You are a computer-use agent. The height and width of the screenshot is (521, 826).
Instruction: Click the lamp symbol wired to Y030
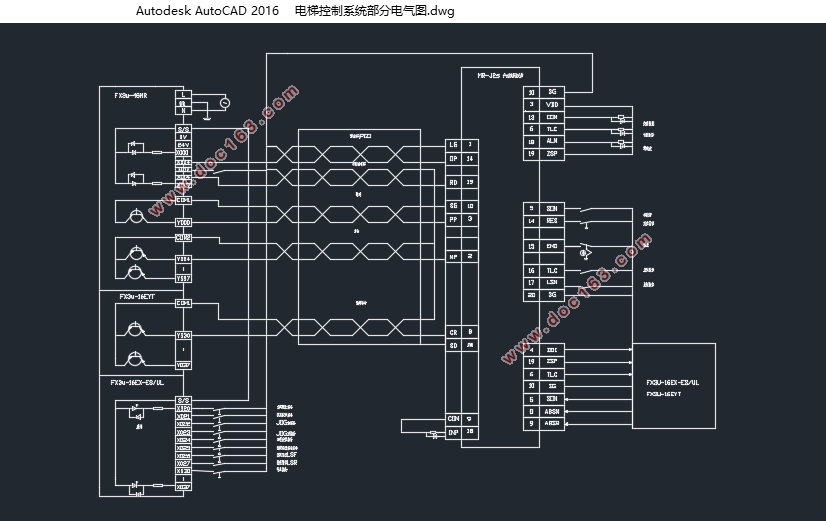[x=135, y=329]
